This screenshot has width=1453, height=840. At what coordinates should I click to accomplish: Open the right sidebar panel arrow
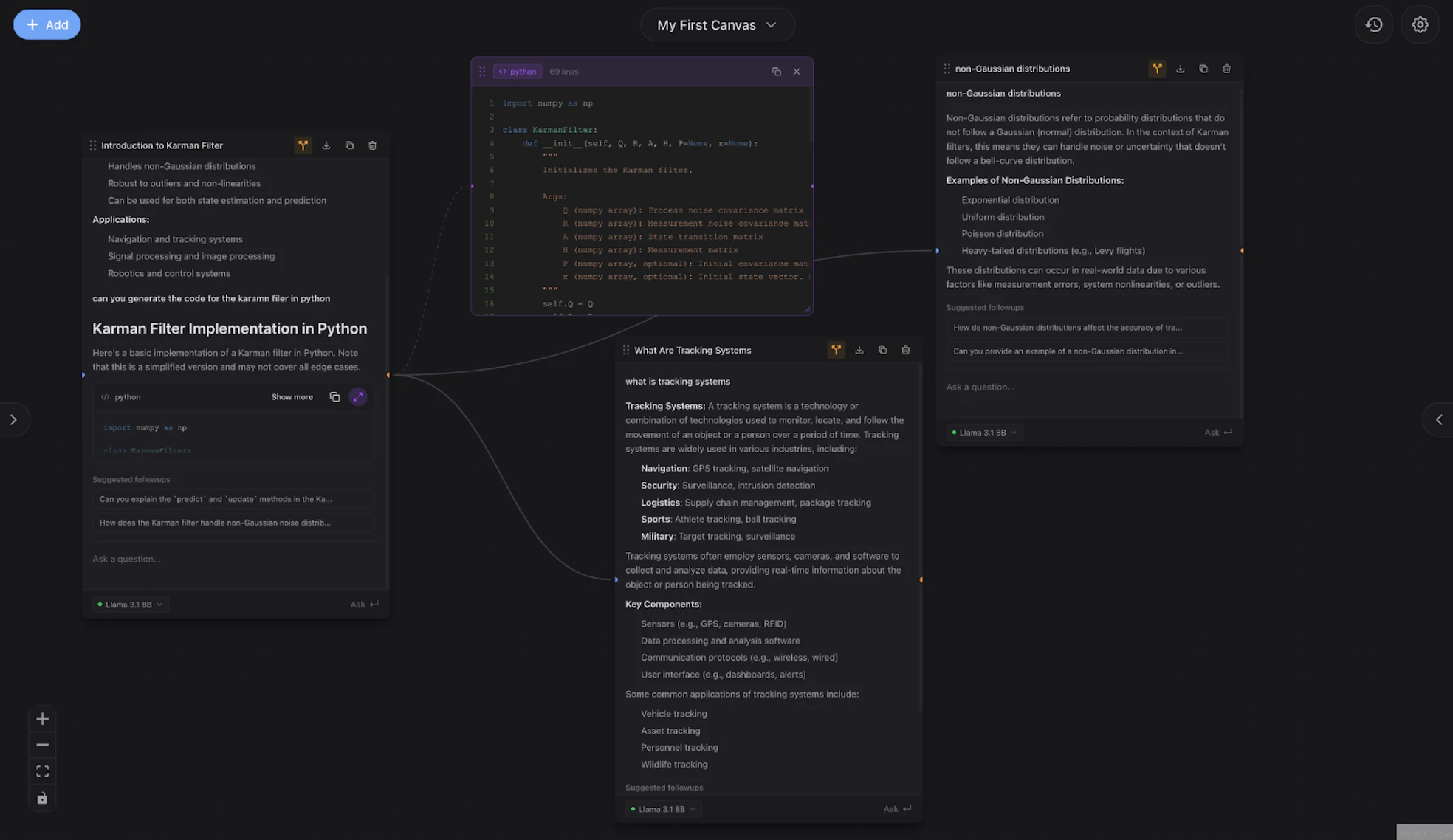[1438, 419]
